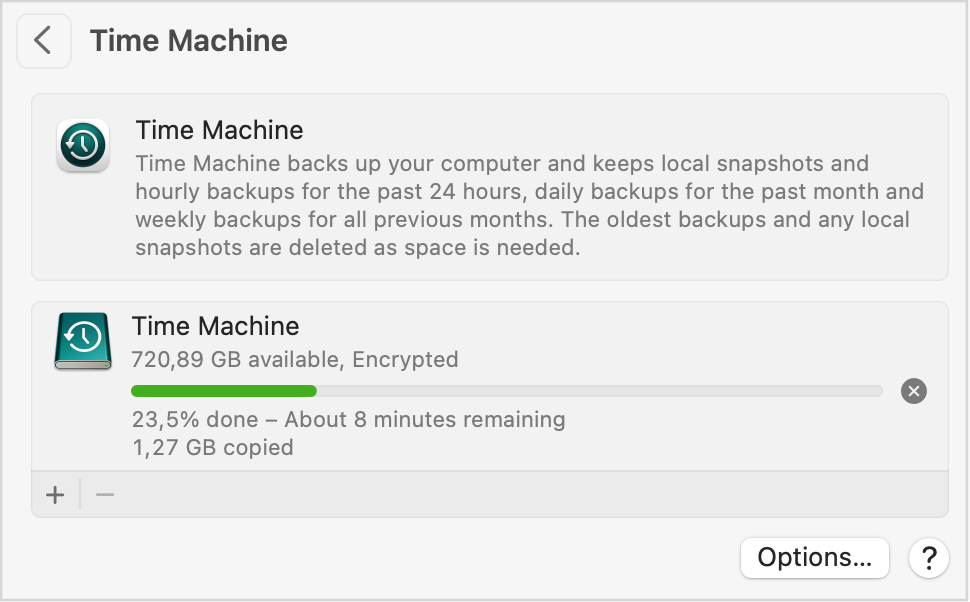Select the Time Machine disk name
The width and height of the screenshot is (970, 602).
pyautogui.click(x=215, y=326)
